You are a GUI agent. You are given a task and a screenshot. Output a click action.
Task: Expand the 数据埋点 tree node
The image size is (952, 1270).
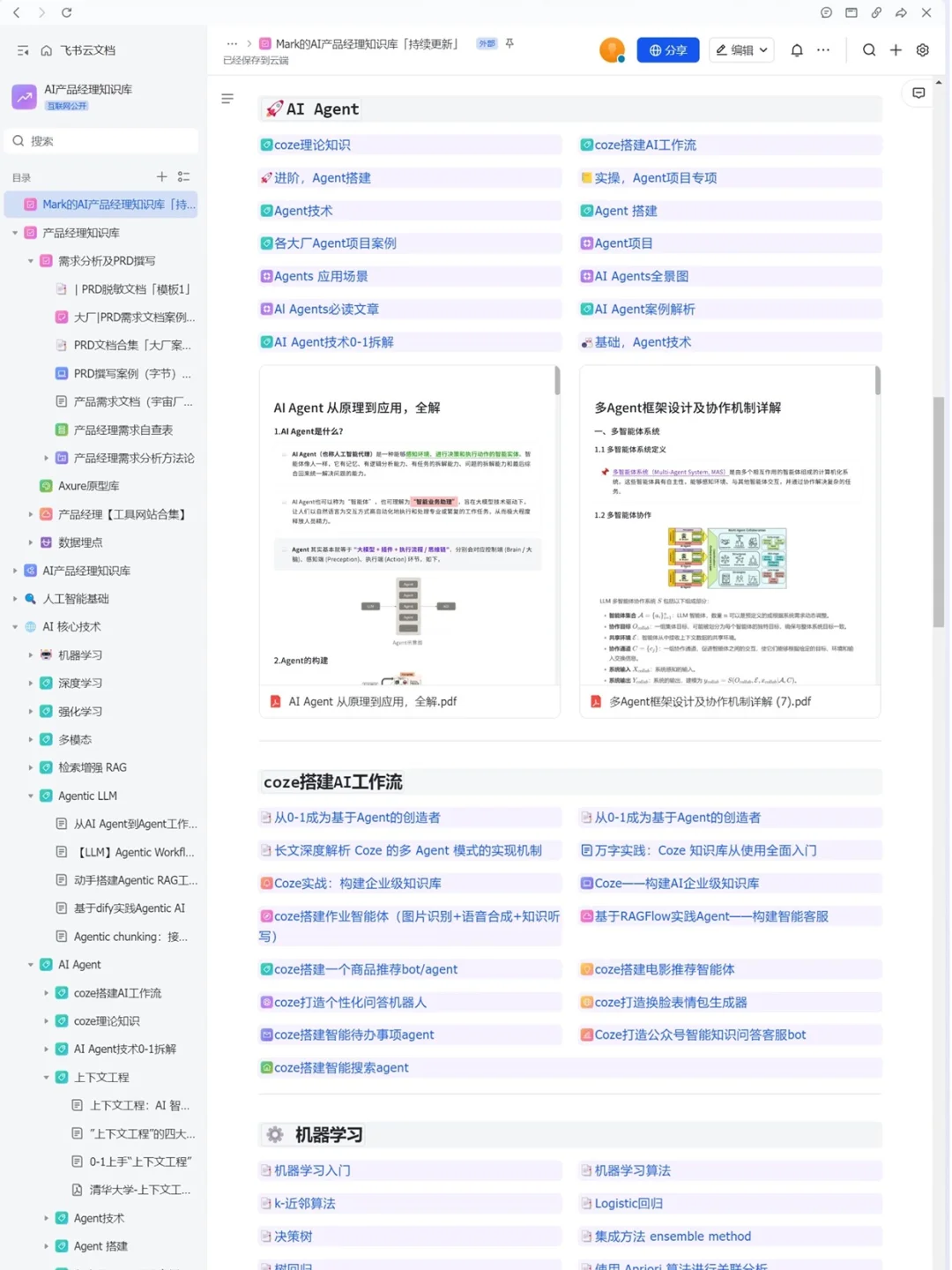click(x=31, y=542)
